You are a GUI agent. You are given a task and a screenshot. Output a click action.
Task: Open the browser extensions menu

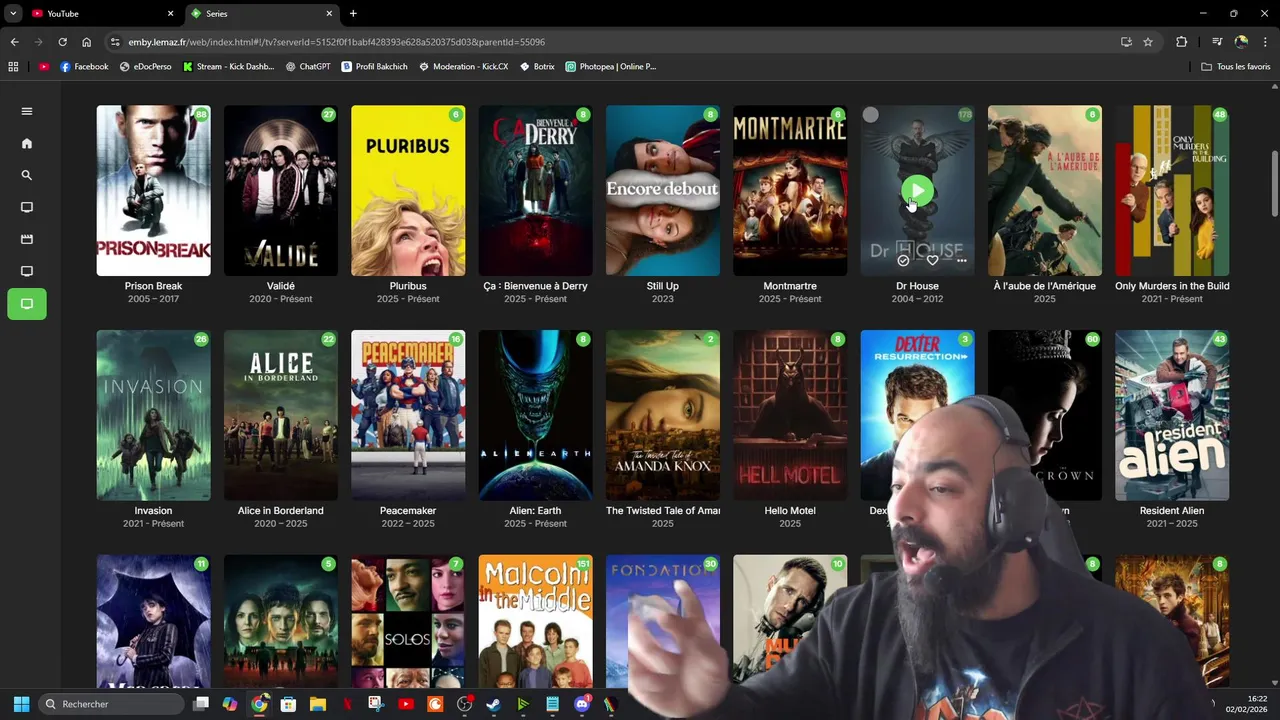[1181, 42]
